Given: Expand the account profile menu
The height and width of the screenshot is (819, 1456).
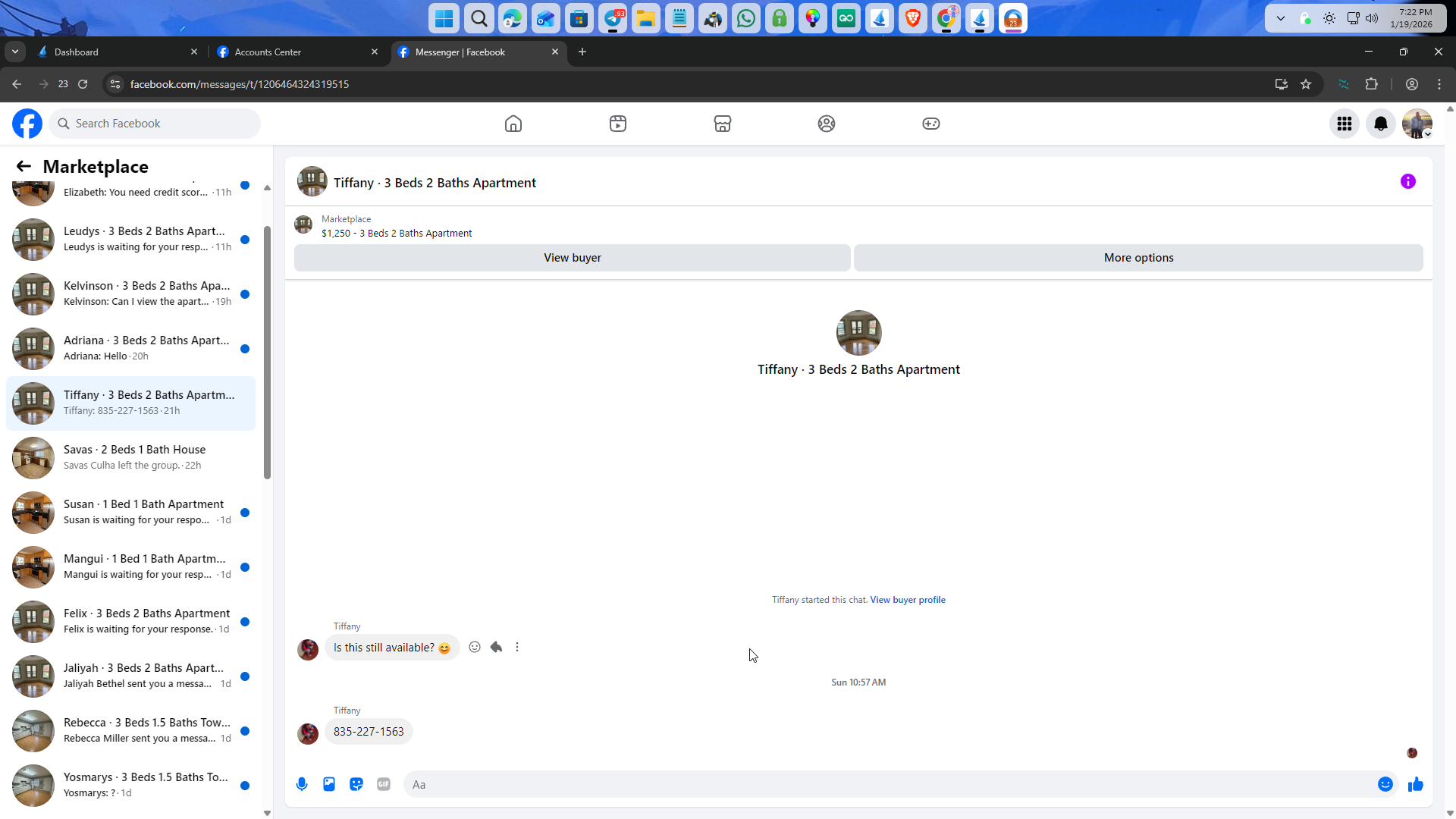Looking at the screenshot, I should click(x=1417, y=124).
